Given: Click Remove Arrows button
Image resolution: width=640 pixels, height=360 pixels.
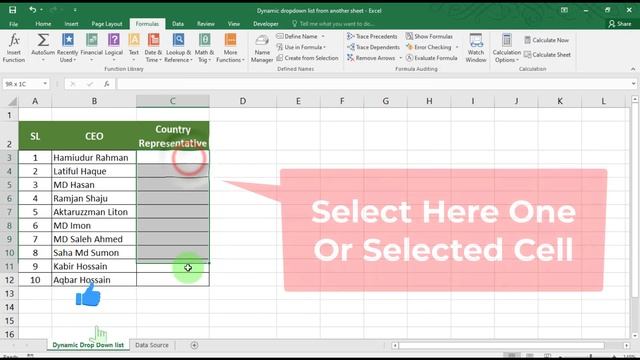Looking at the screenshot, I should coord(371,58).
